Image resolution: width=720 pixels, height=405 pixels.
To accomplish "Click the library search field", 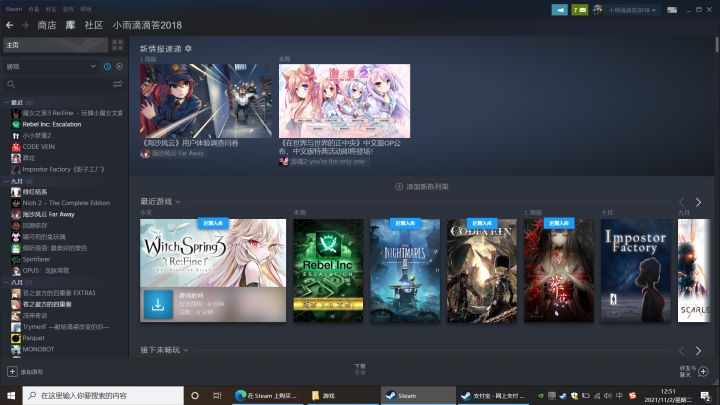I will pos(57,84).
